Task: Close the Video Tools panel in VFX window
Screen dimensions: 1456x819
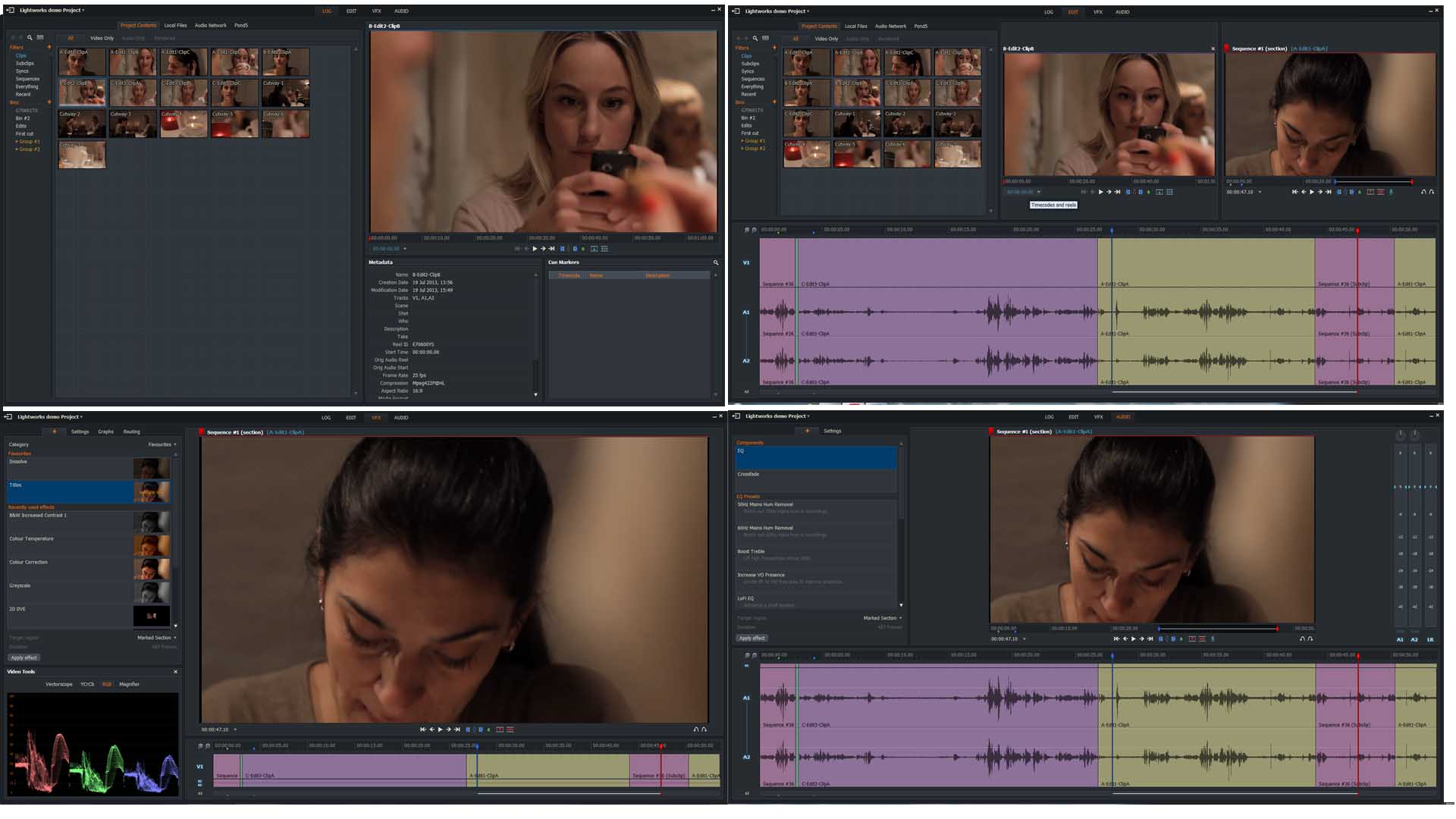Action: coord(176,672)
